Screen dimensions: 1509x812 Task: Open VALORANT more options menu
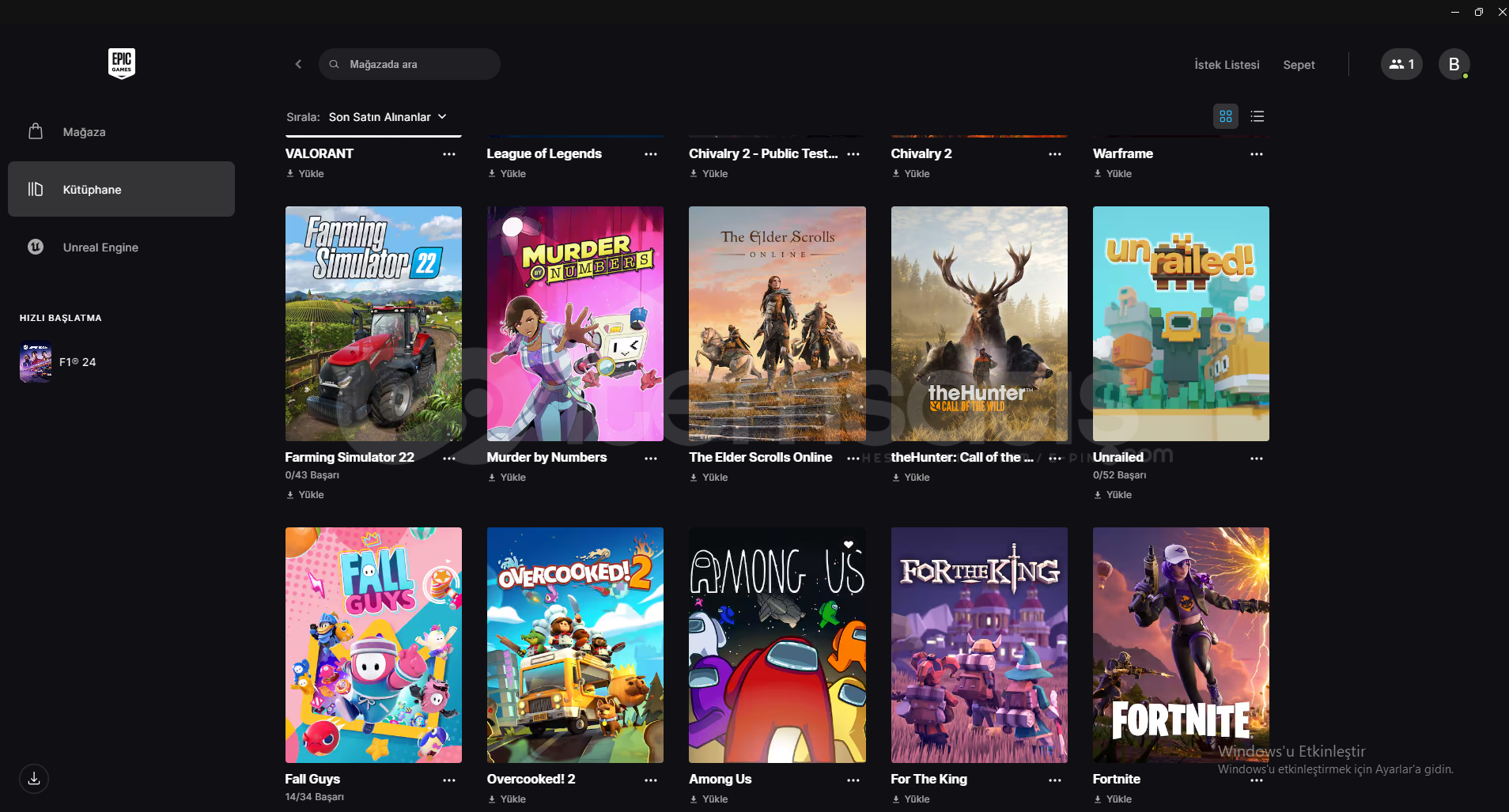[449, 154]
